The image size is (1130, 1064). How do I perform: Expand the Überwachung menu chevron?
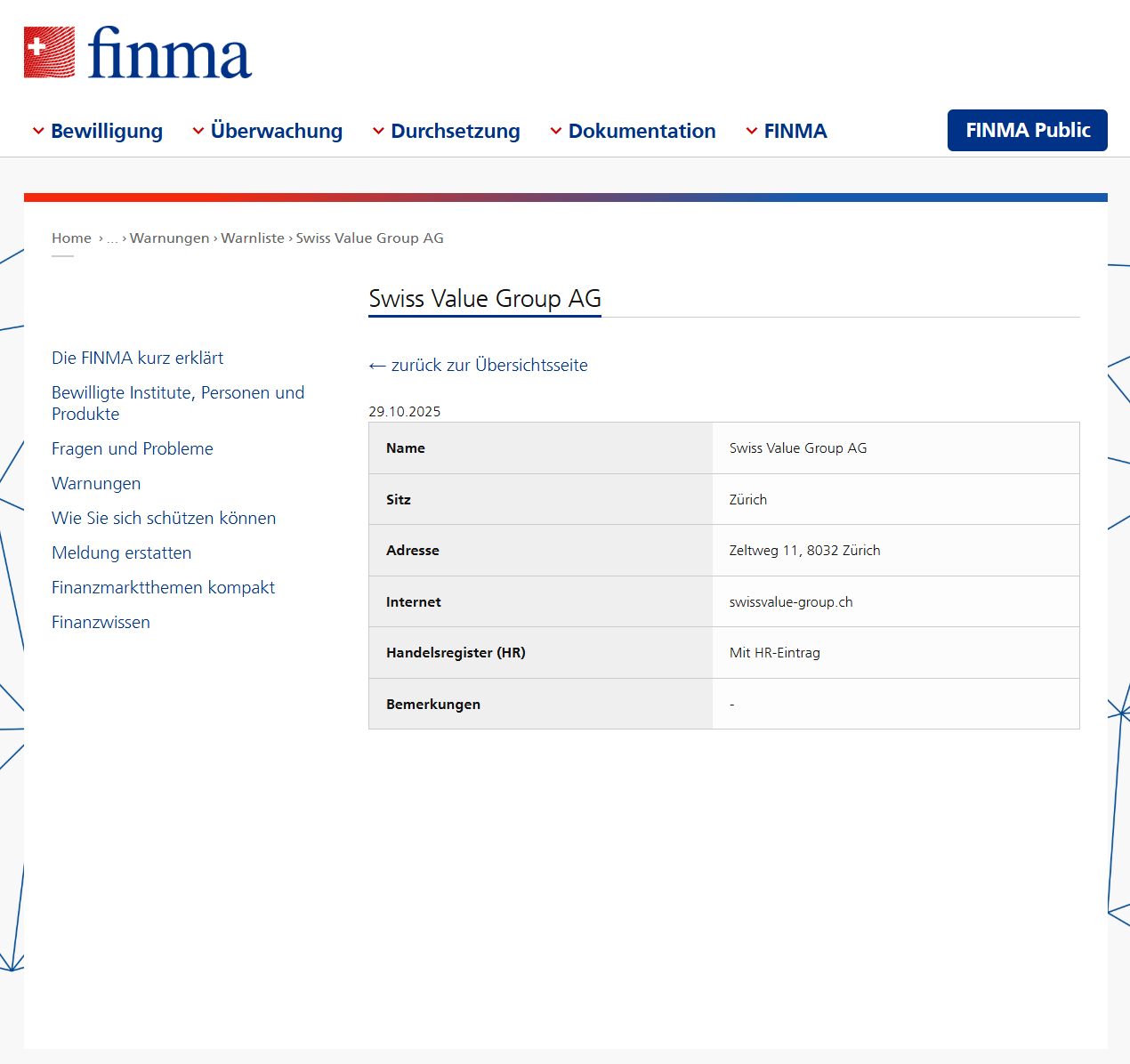click(x=198, y=131)
